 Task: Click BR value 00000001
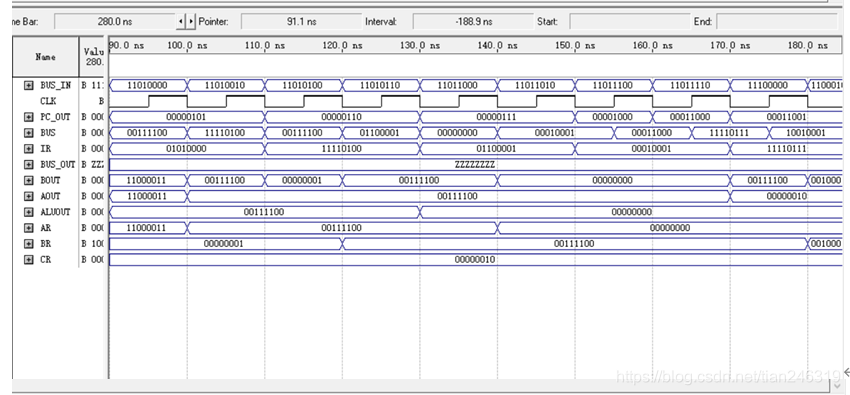224,244
